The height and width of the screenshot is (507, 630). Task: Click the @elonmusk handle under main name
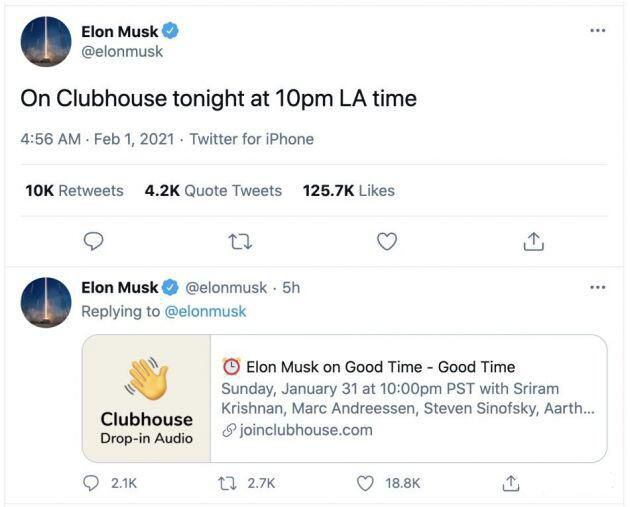tap(122, 52)
